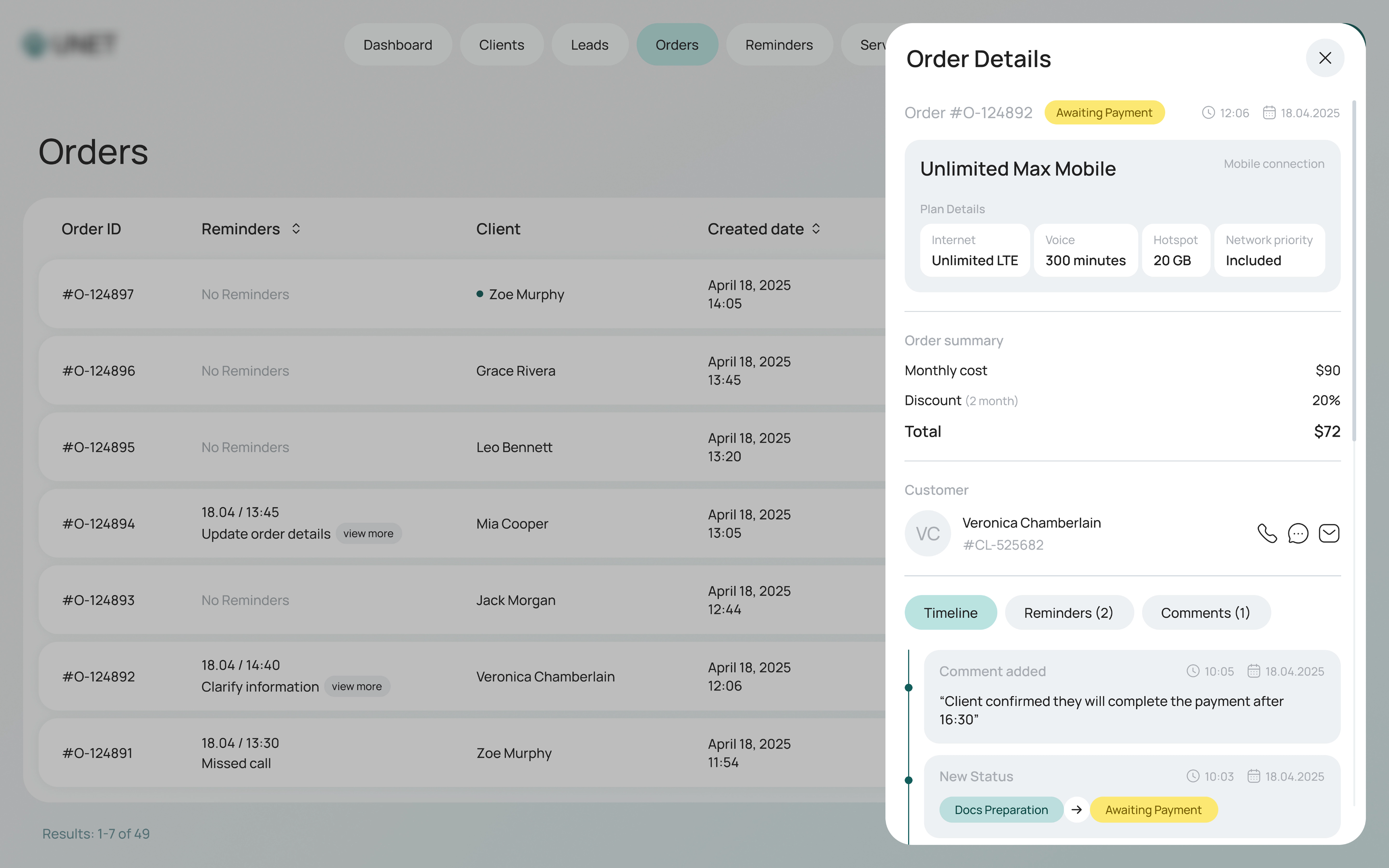This screenshot has height=868, width=1389.
Task: Go to the Clients navigation item
Action: coord(501,45)
